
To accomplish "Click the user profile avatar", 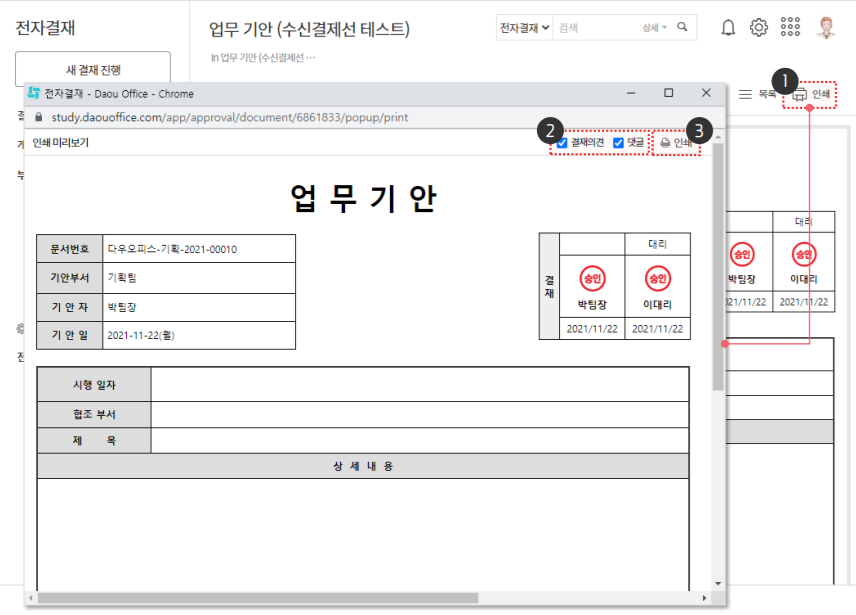I will tap(826, 28).
